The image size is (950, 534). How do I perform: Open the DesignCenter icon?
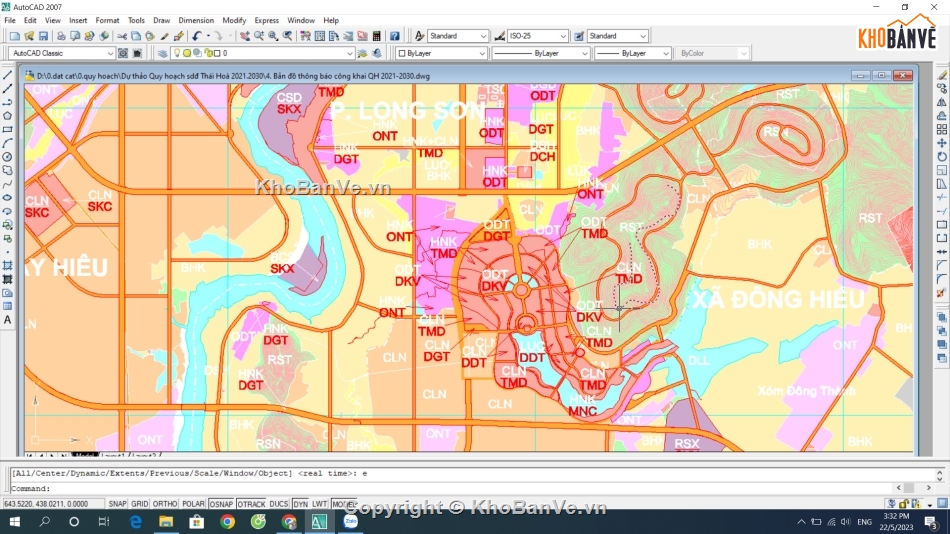pyautogui.click(x=320, y=36)
